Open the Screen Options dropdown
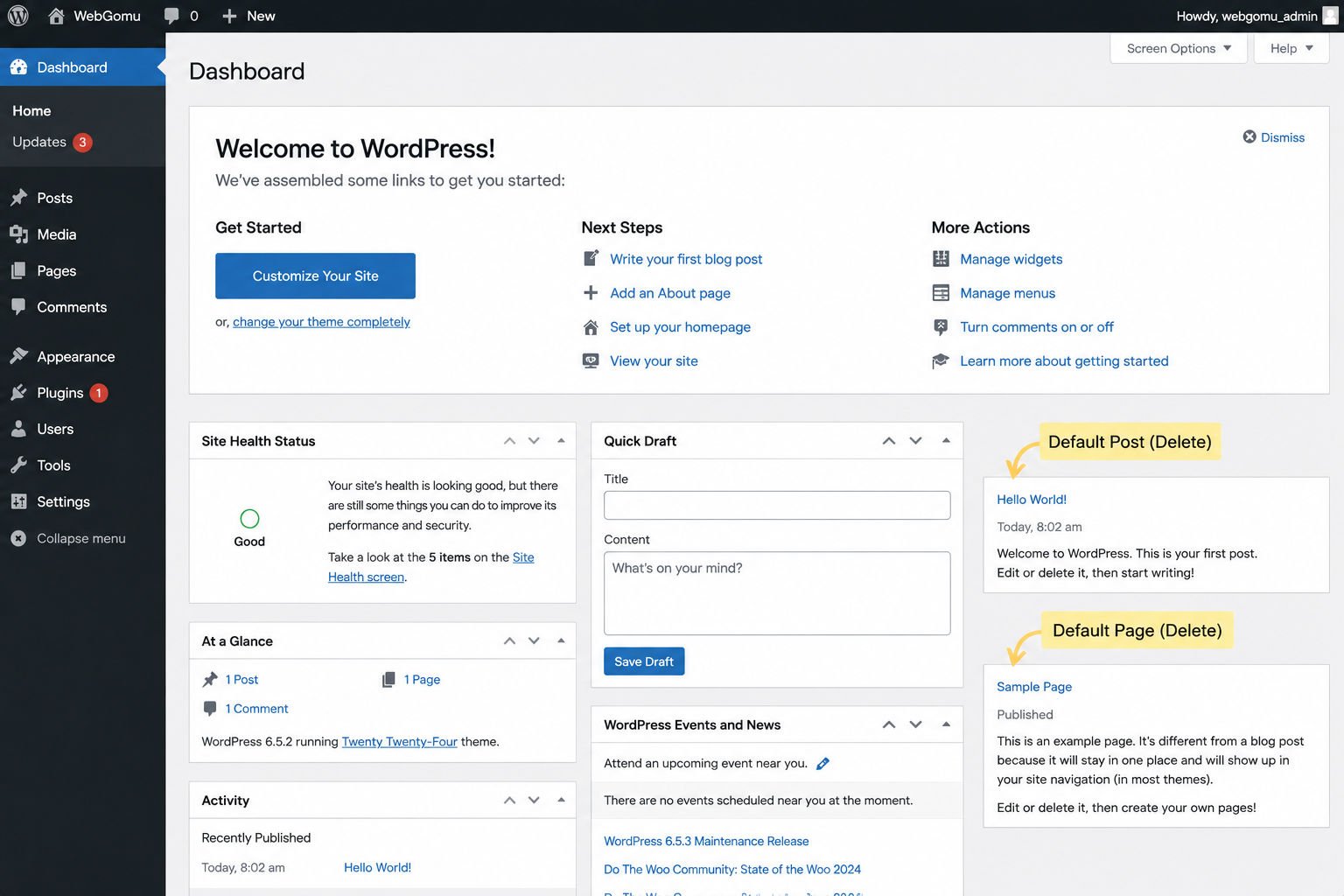This screenshot has width=1344, height=896. [x=1179, y=48]
